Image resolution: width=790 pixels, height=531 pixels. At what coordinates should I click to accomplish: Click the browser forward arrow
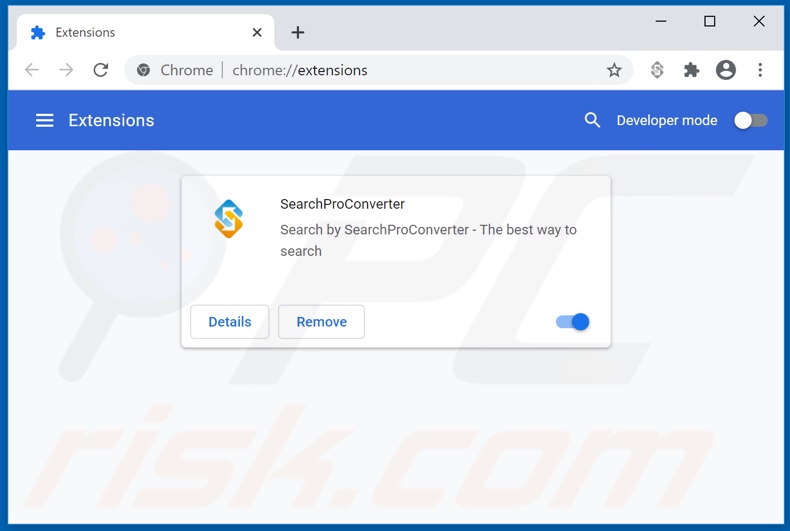[x=66, y=70]
